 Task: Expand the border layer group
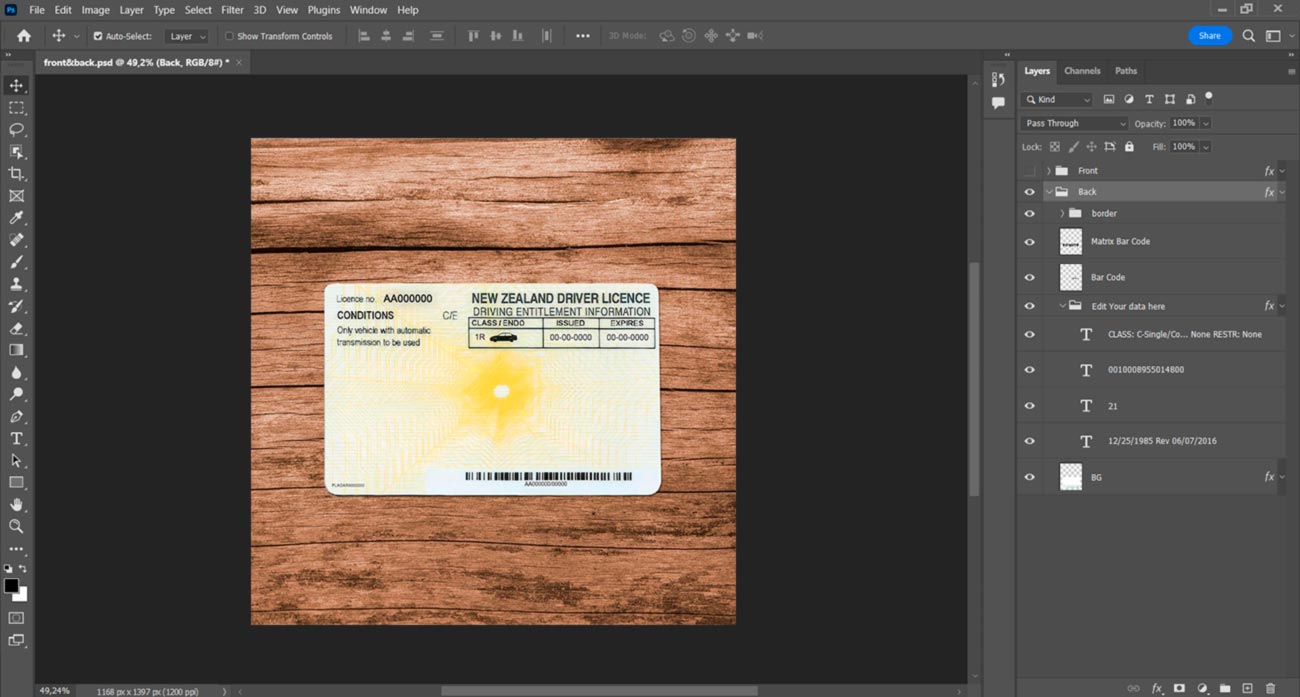click(1062, 213)
